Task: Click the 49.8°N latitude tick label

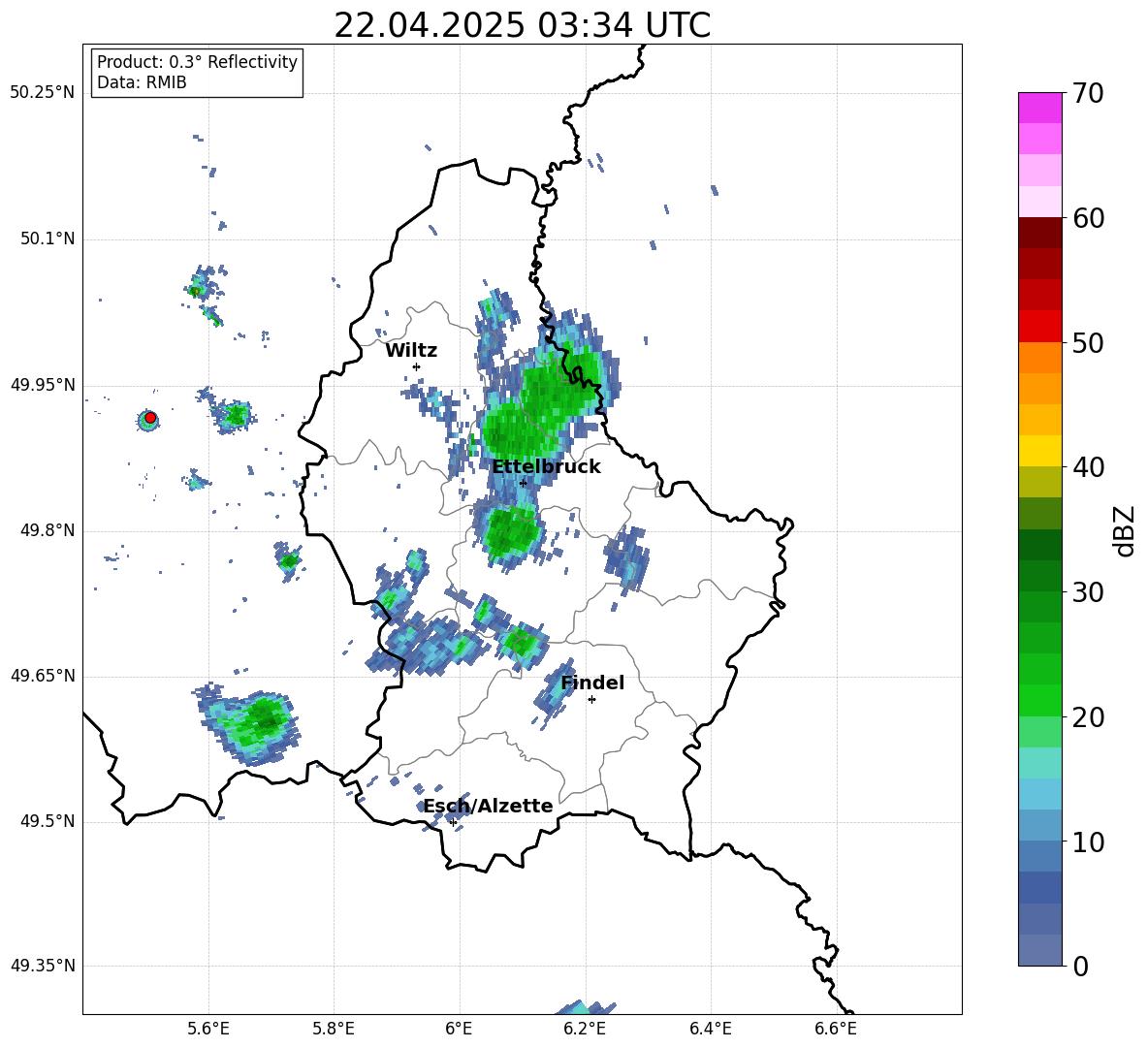Action: coord(48,530)
